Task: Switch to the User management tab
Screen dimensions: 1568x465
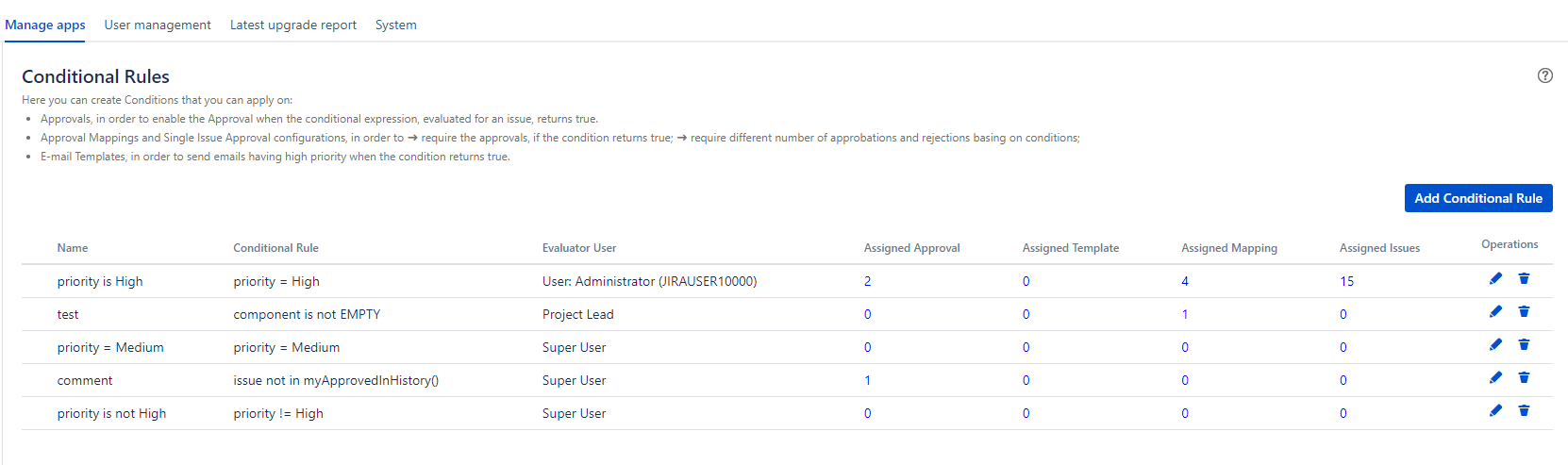Action: point(158,25)
